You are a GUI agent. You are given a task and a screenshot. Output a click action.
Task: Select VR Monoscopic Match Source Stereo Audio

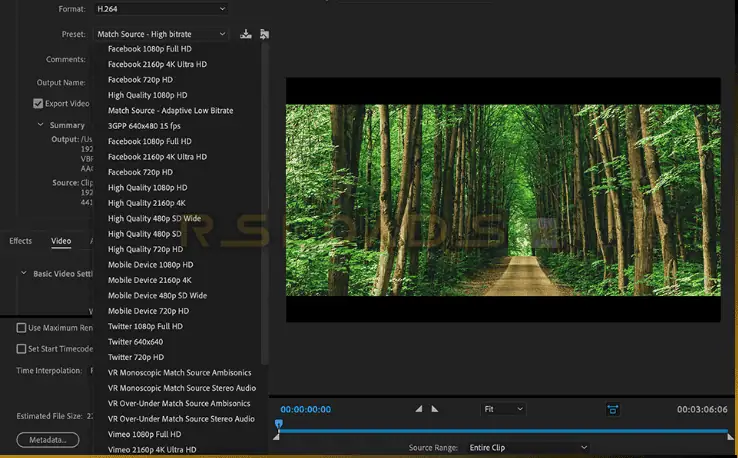(182, 388)
